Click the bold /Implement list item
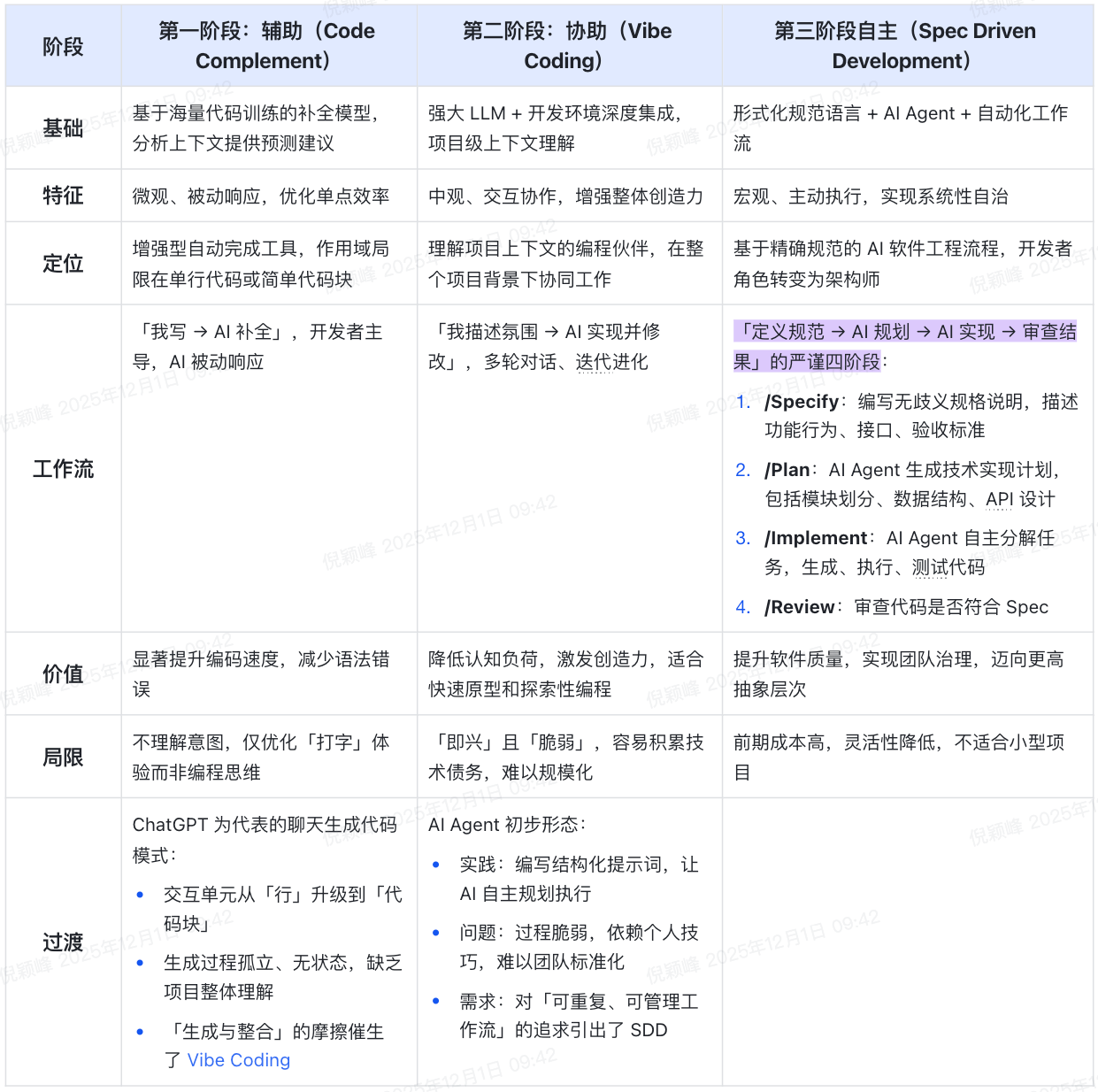 pyautogui.click(x=816, y=538)
